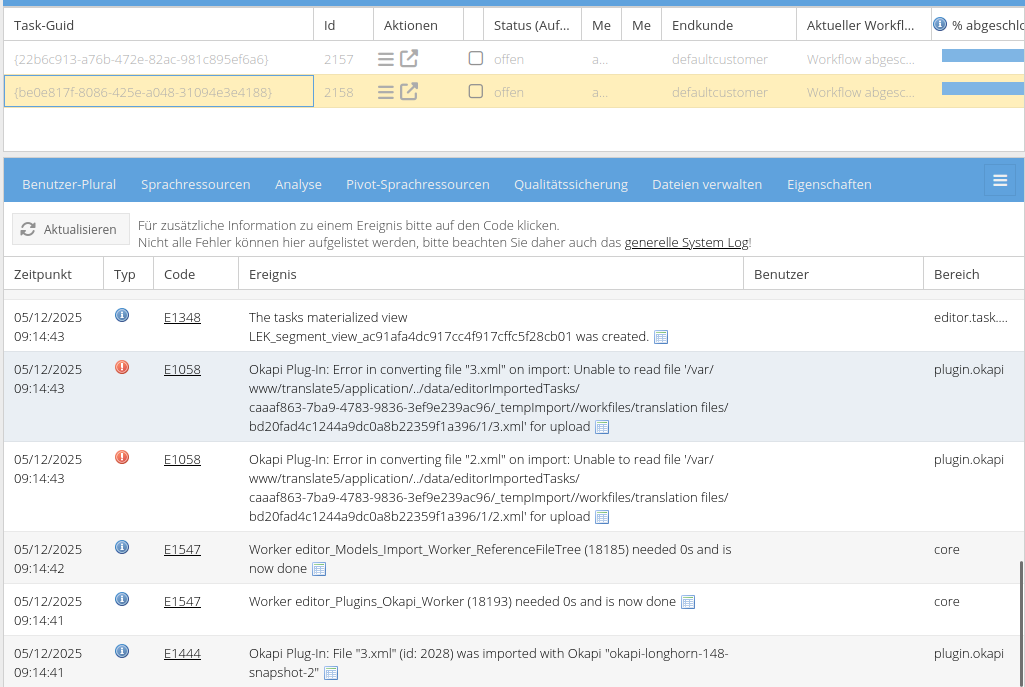Switch to Sprachressourcen tab

(195, 184)
